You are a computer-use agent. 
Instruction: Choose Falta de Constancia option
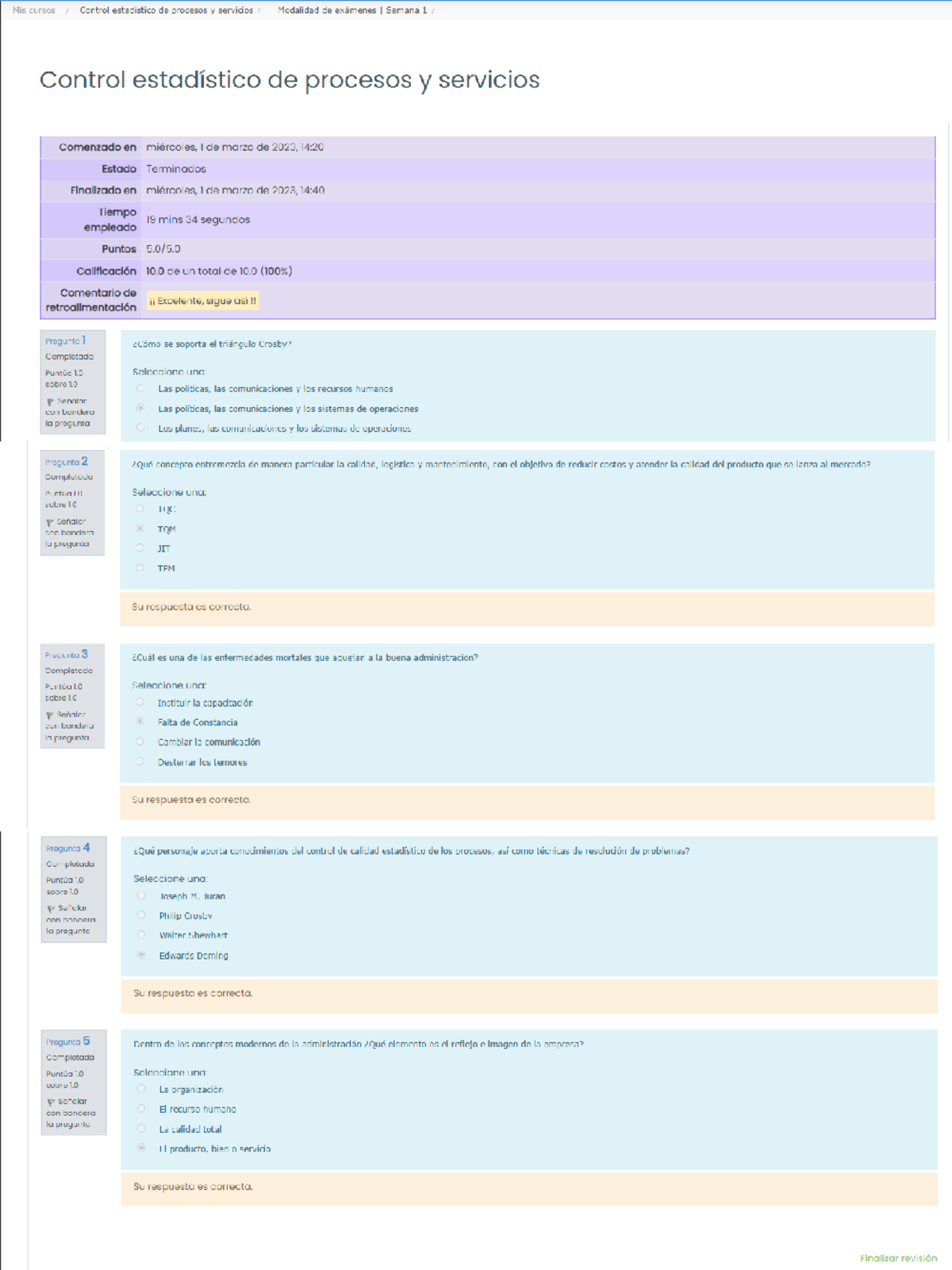(x=140, y=722)
